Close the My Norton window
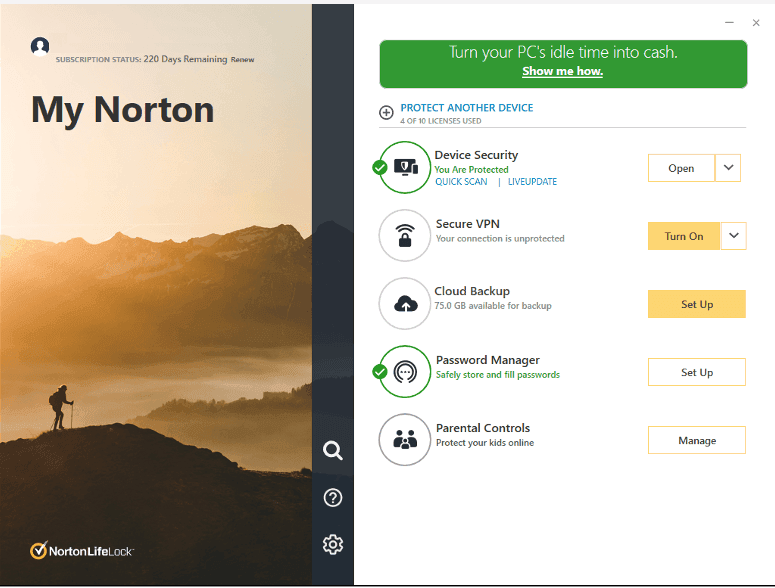 [x=756, y=23]
